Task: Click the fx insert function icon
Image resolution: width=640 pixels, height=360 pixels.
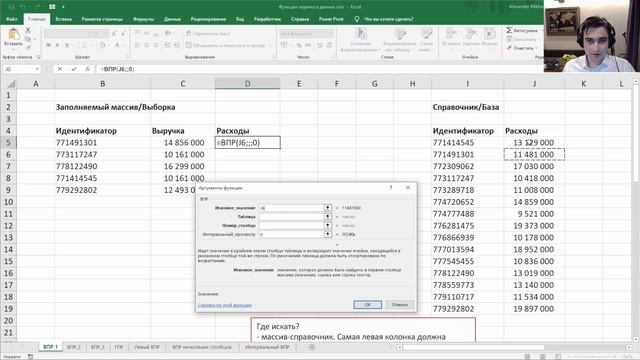Action: coord(87,69)
